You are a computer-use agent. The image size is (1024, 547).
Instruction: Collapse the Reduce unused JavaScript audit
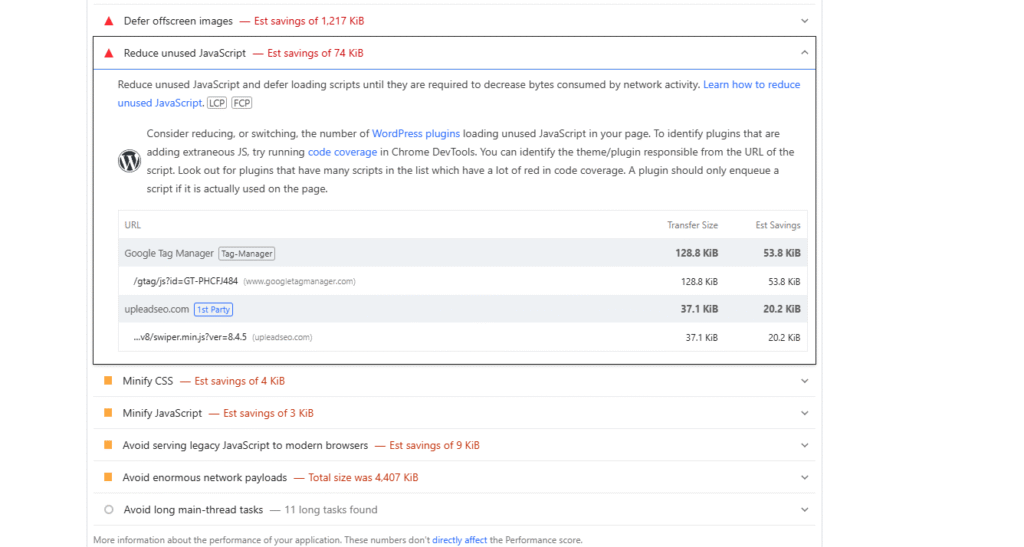[x=805, y=53]
